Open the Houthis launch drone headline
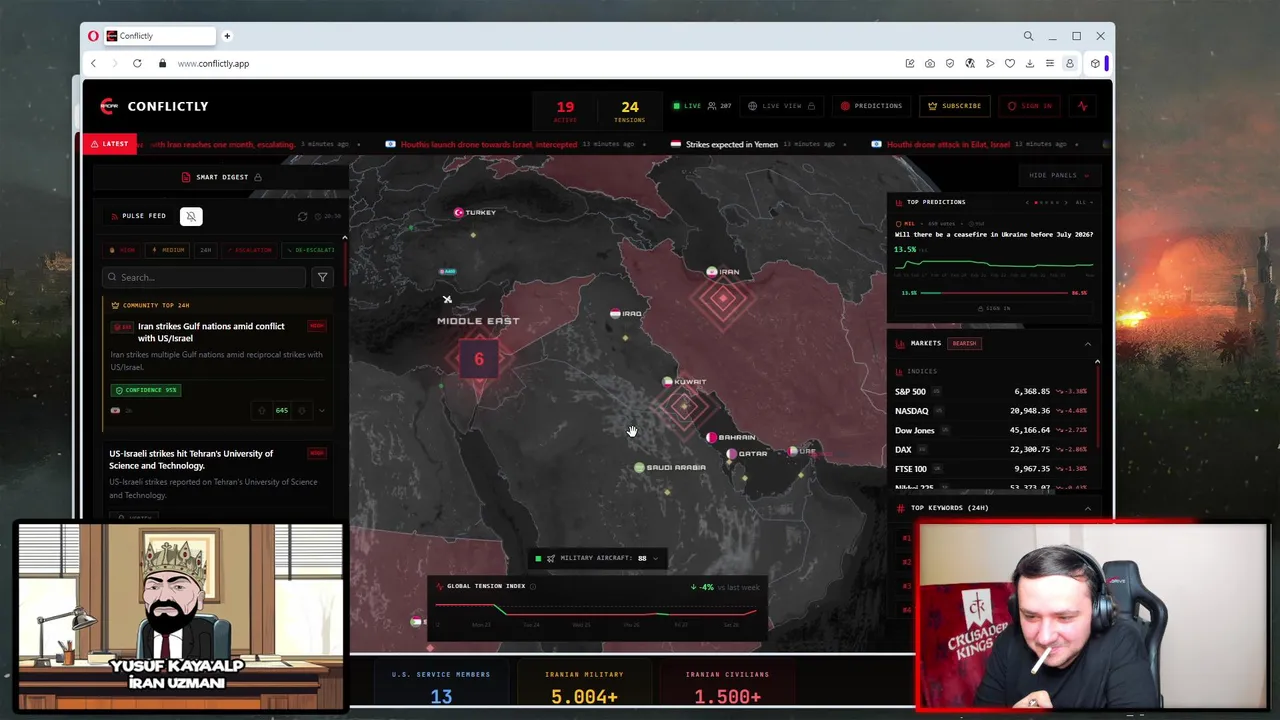The height and width of the screenshot is (720, 1280). (x=489, y=145)
